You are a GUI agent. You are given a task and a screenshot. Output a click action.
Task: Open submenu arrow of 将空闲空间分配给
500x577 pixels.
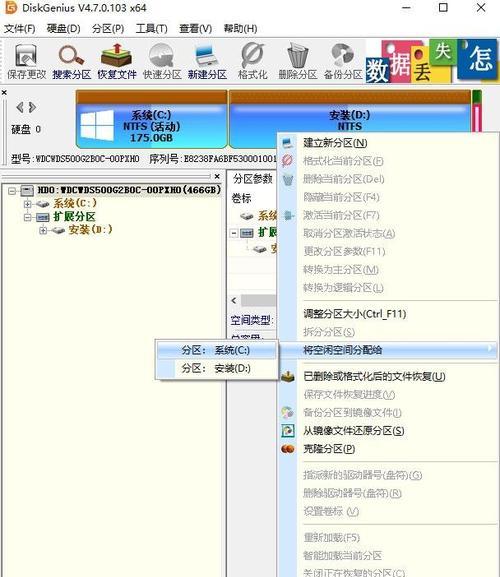(x=490, y=348)
